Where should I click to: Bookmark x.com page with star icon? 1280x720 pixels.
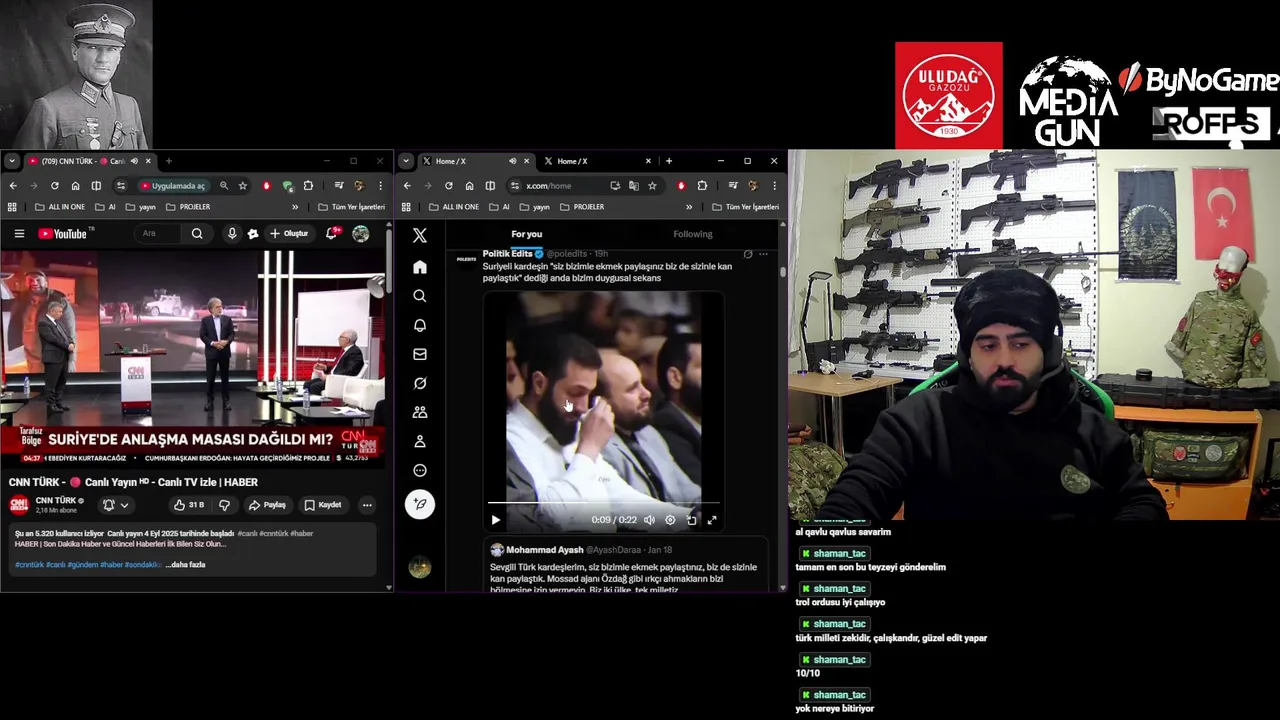(x=652, y=186)
